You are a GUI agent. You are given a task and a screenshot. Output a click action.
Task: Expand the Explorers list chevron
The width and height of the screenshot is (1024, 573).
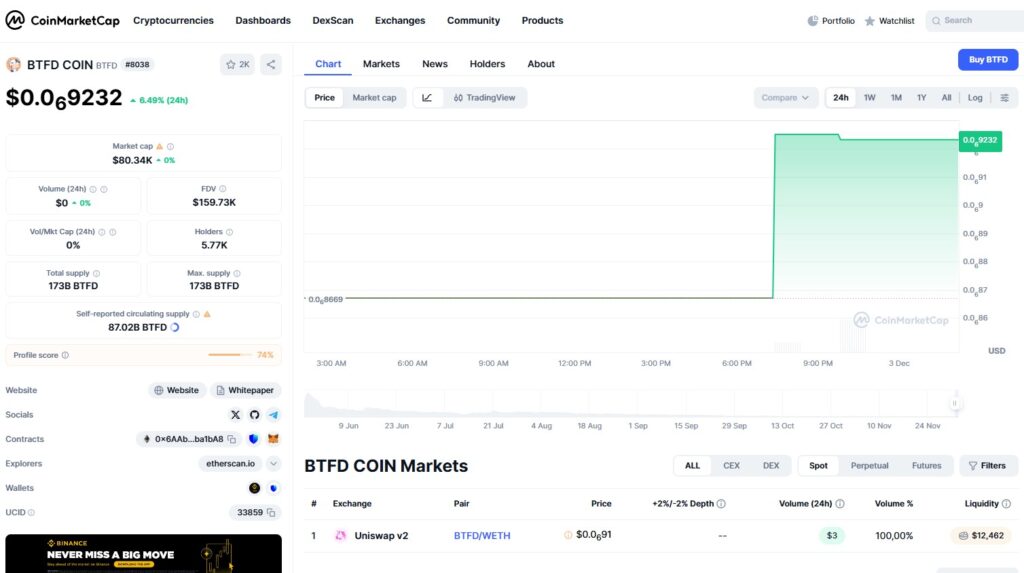click(x=273, y=464)
